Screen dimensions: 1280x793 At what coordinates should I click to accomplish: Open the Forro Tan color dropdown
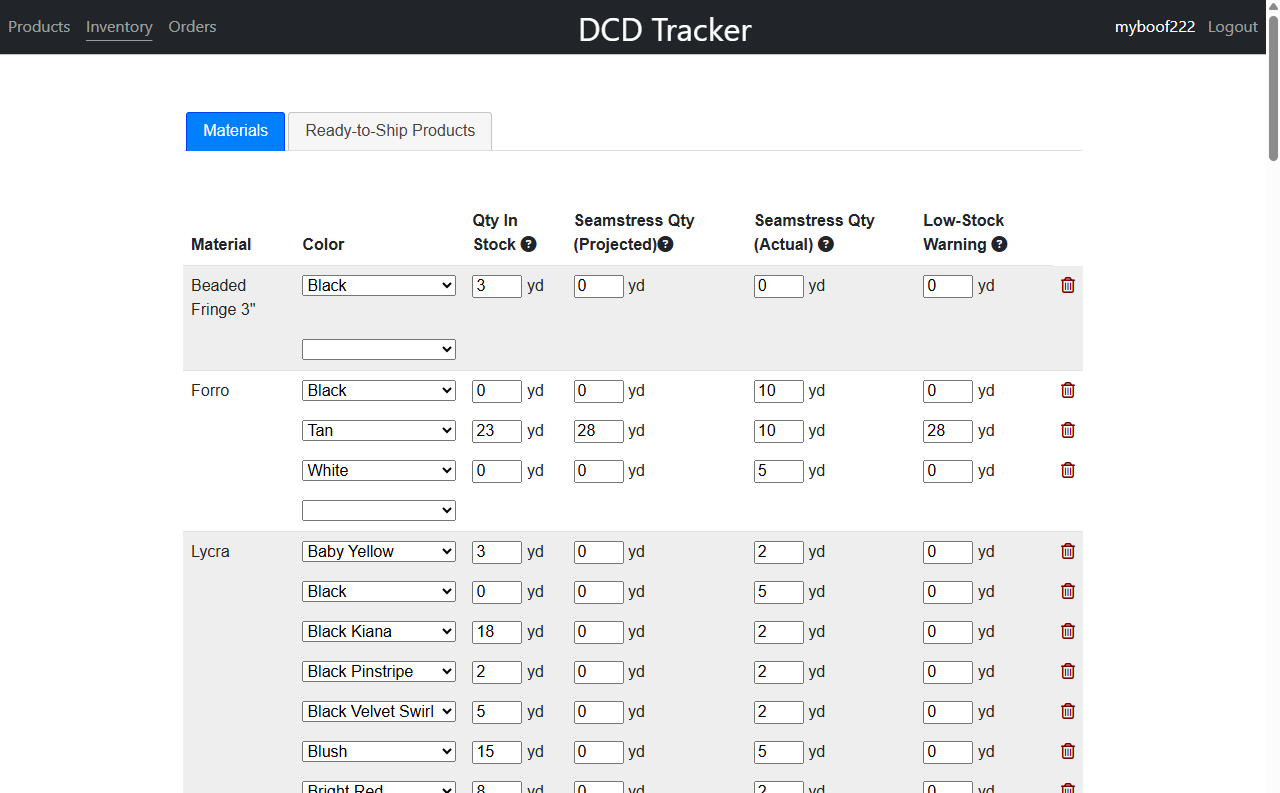click(x=379, y=430)
